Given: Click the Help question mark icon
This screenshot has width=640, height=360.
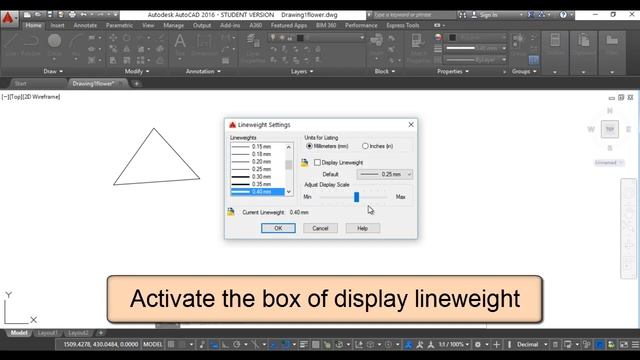Looking at the screenshot, I should click(x=563, y=15).
